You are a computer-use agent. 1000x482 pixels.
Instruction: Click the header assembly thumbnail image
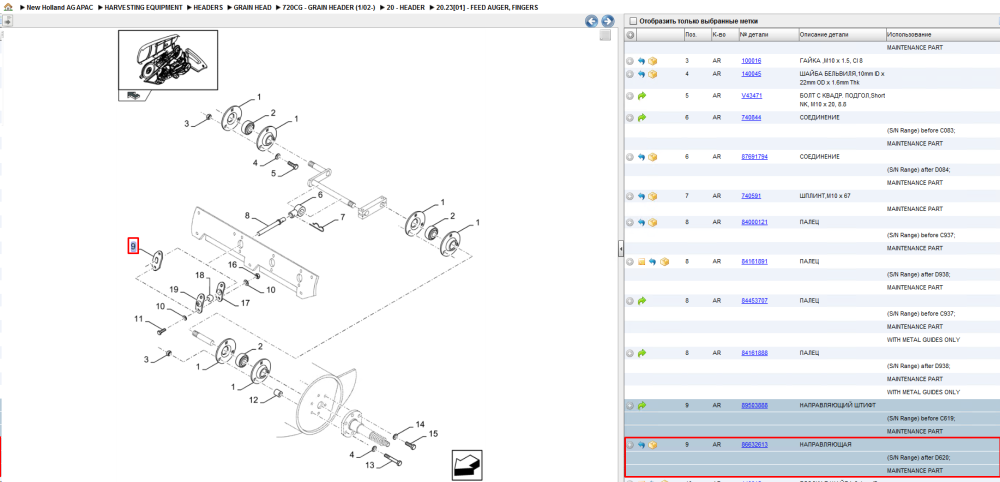pyautogui.click(x=168, y=61)
